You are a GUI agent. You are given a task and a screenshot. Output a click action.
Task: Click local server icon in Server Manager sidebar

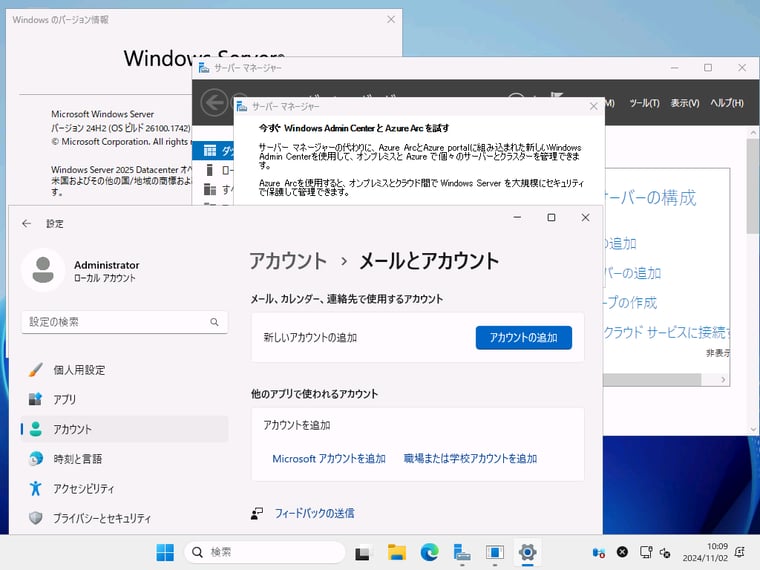pos(210,170)
